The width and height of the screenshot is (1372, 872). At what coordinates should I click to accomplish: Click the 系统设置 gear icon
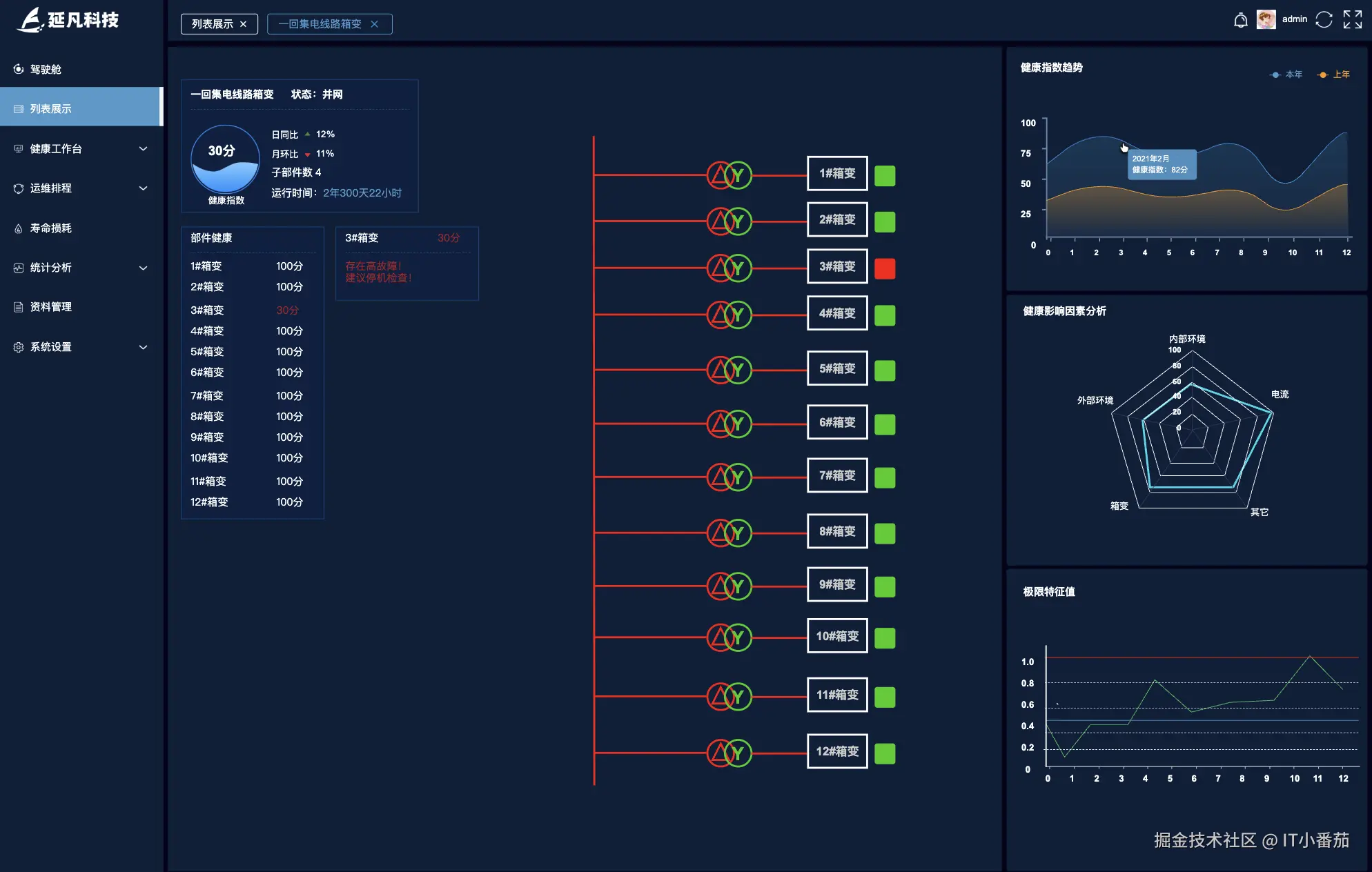[x=19, y=347]
